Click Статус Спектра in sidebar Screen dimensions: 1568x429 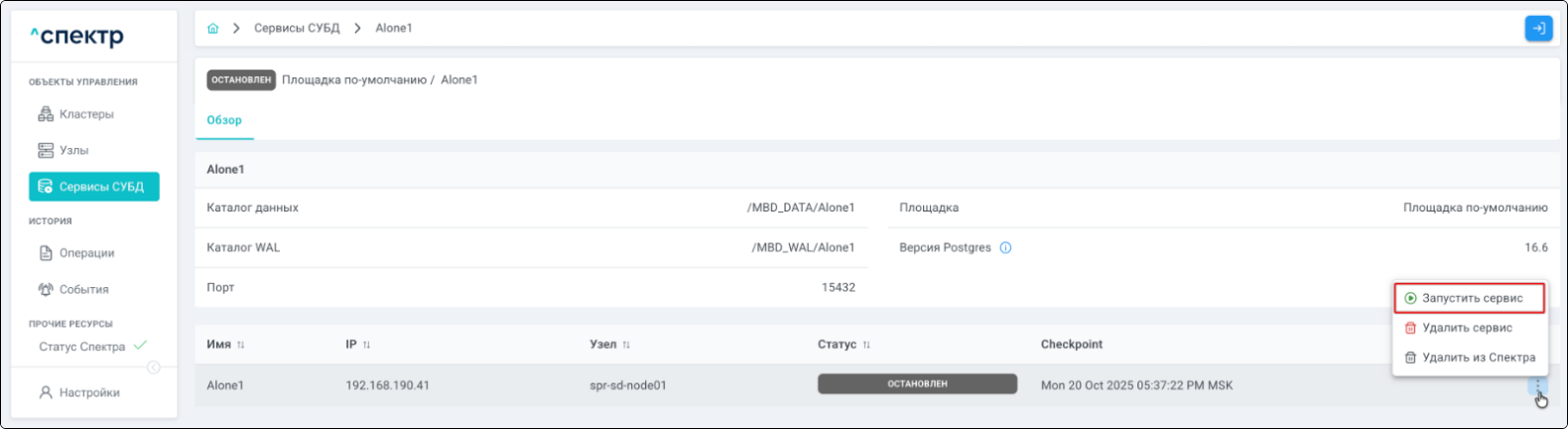click(x=82, y=347)
